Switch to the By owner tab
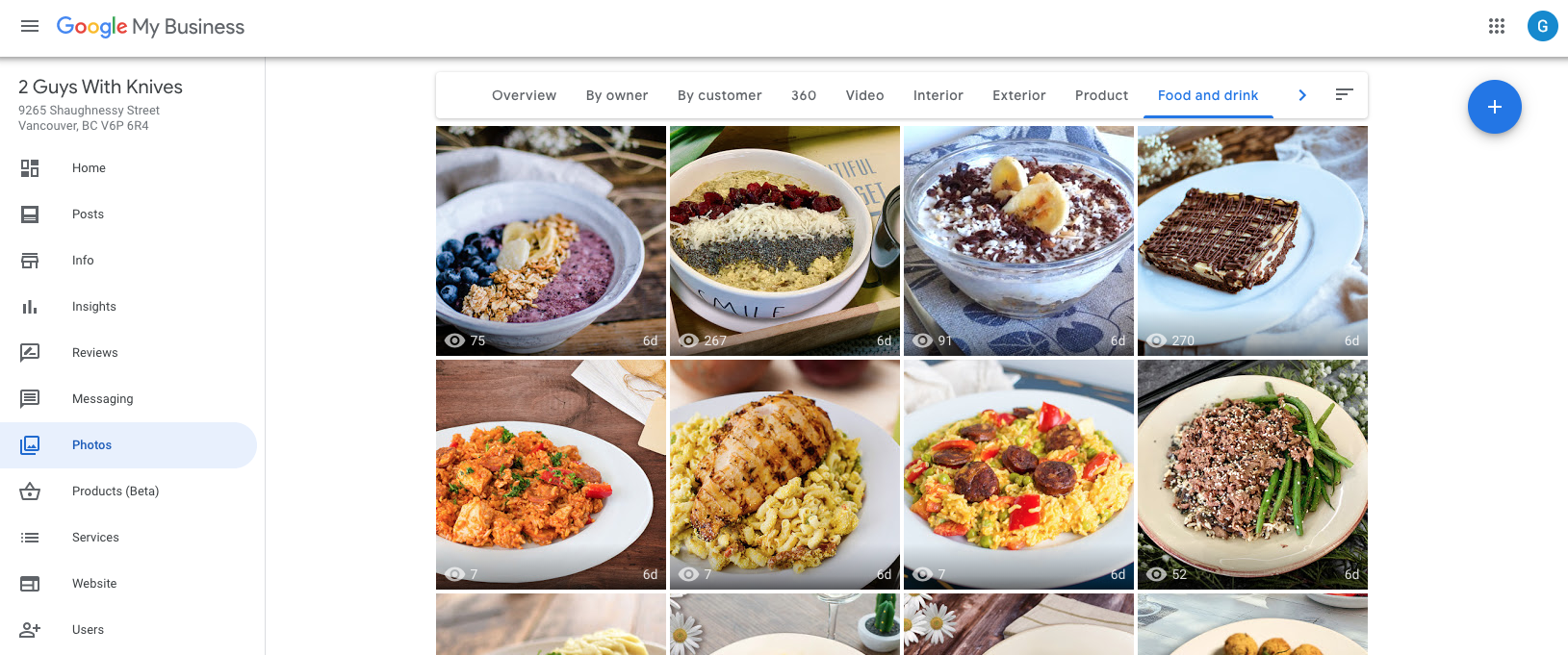 point(617,95)
